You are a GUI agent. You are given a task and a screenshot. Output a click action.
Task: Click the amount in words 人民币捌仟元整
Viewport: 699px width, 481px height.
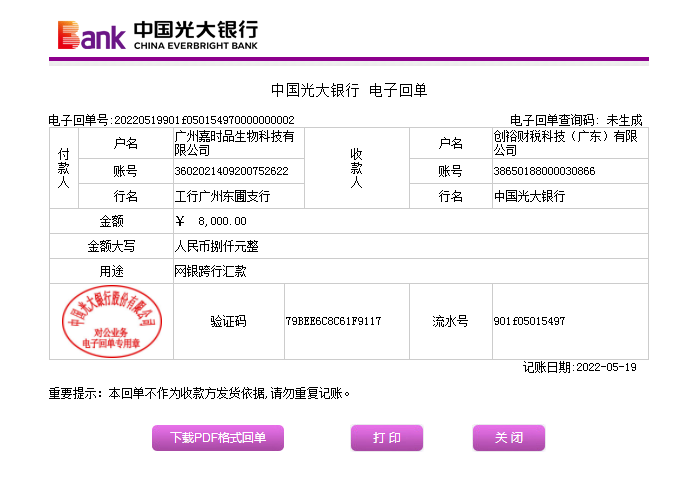[x=217, y=246]
